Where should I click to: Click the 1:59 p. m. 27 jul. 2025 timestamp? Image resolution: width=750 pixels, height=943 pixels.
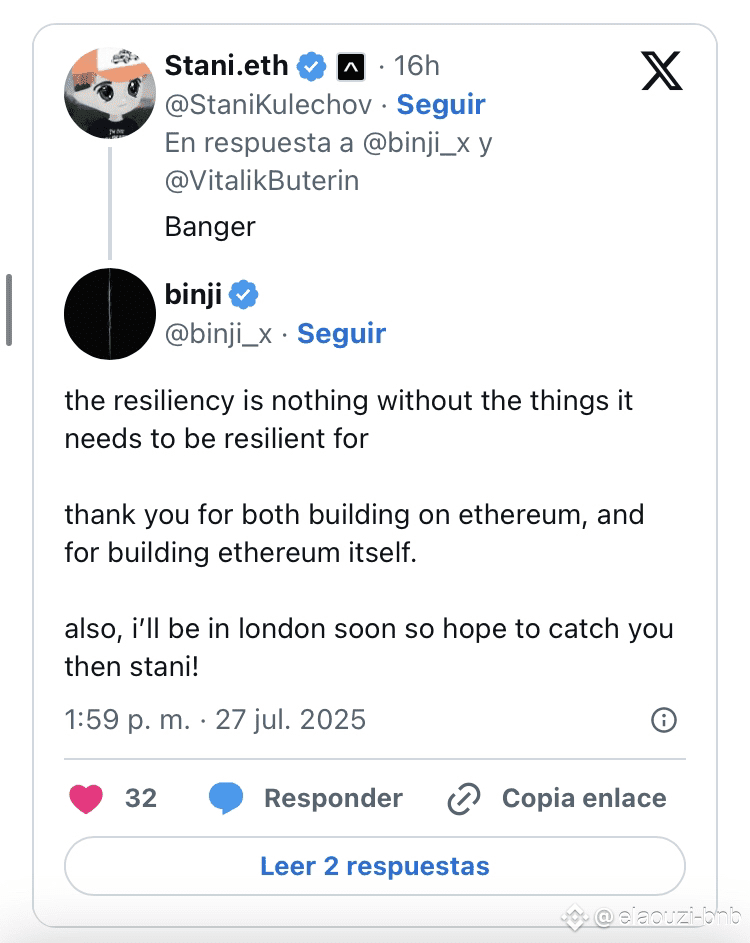(215, 720)
